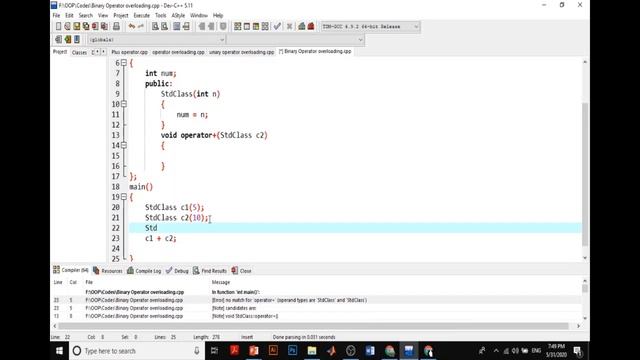Switch to the Plus operator.cpp tab
640x360 pixels.
coord(129,52)
